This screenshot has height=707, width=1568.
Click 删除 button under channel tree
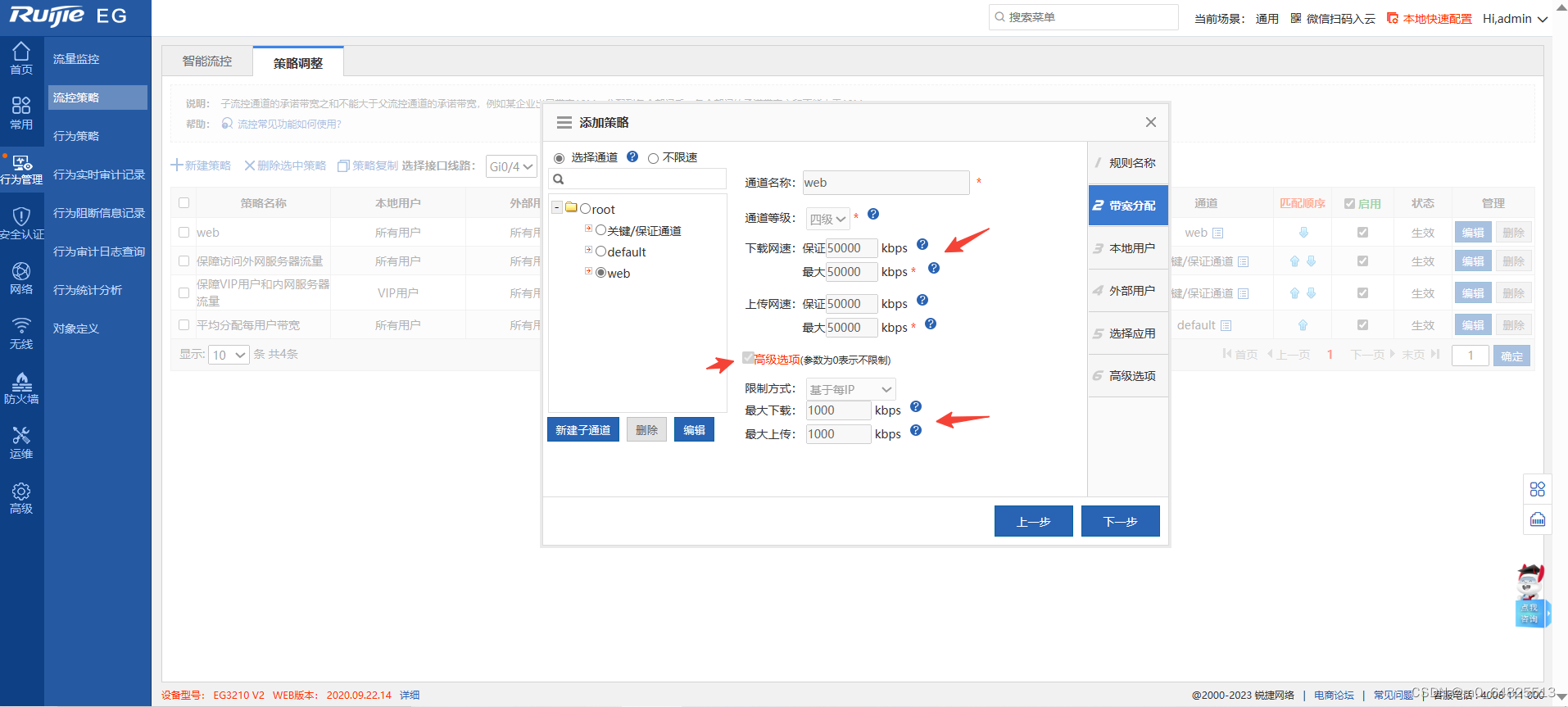click(647, 430)
